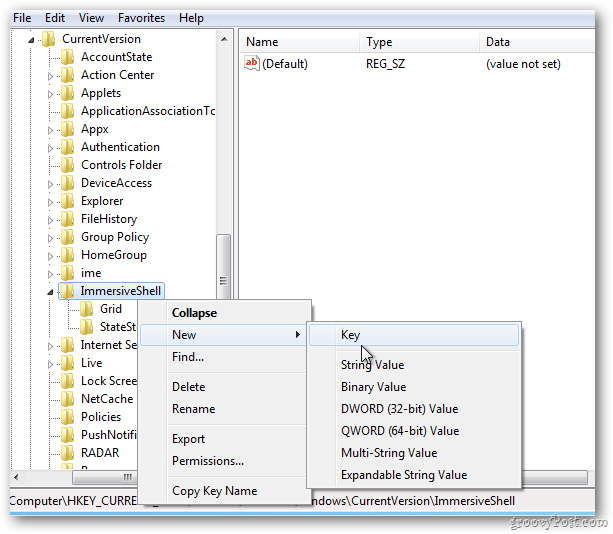Click the StateSt subkey folder icon

coord(86,327)
